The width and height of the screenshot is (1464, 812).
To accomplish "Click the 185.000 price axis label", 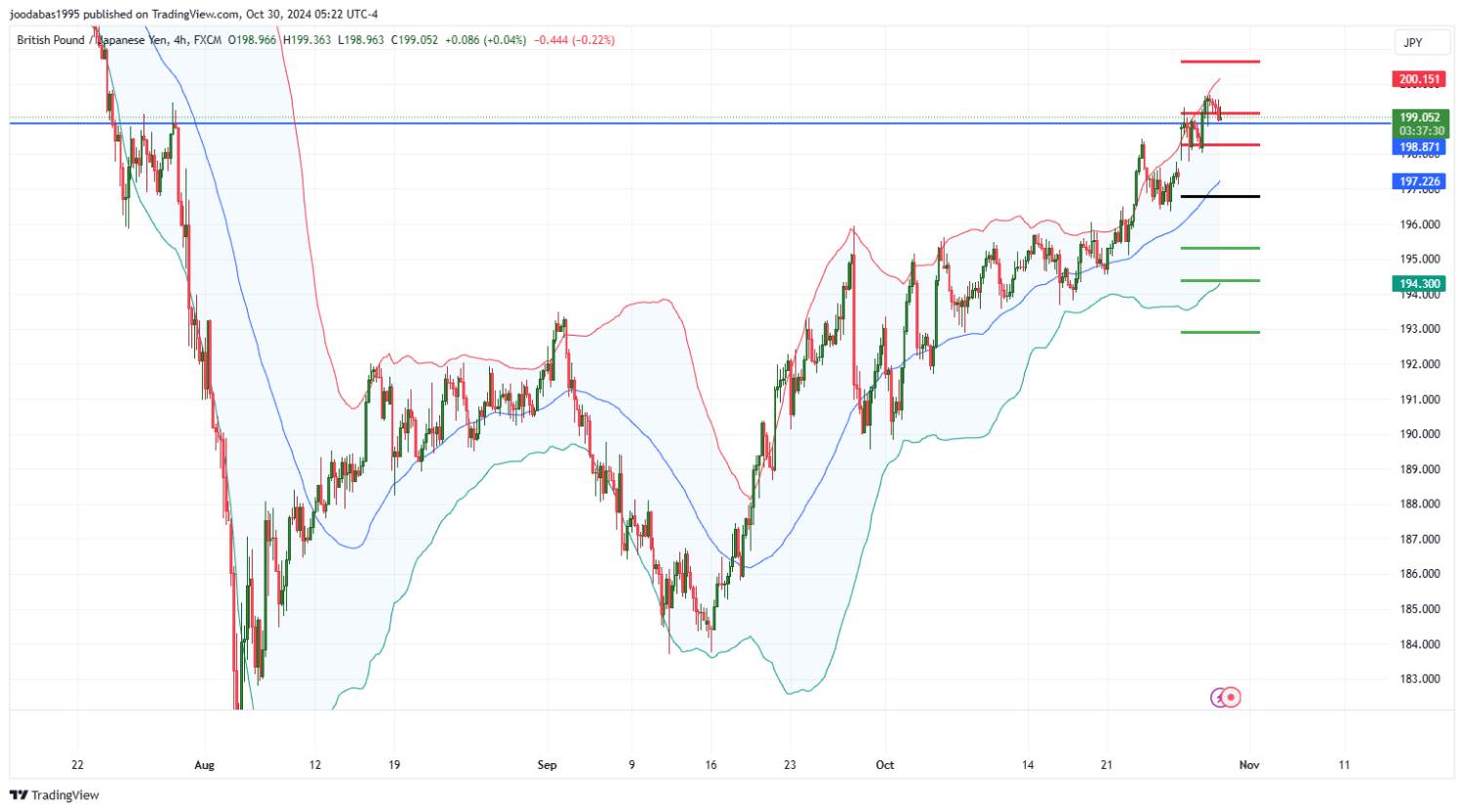I will click(x=1420, y=609).
